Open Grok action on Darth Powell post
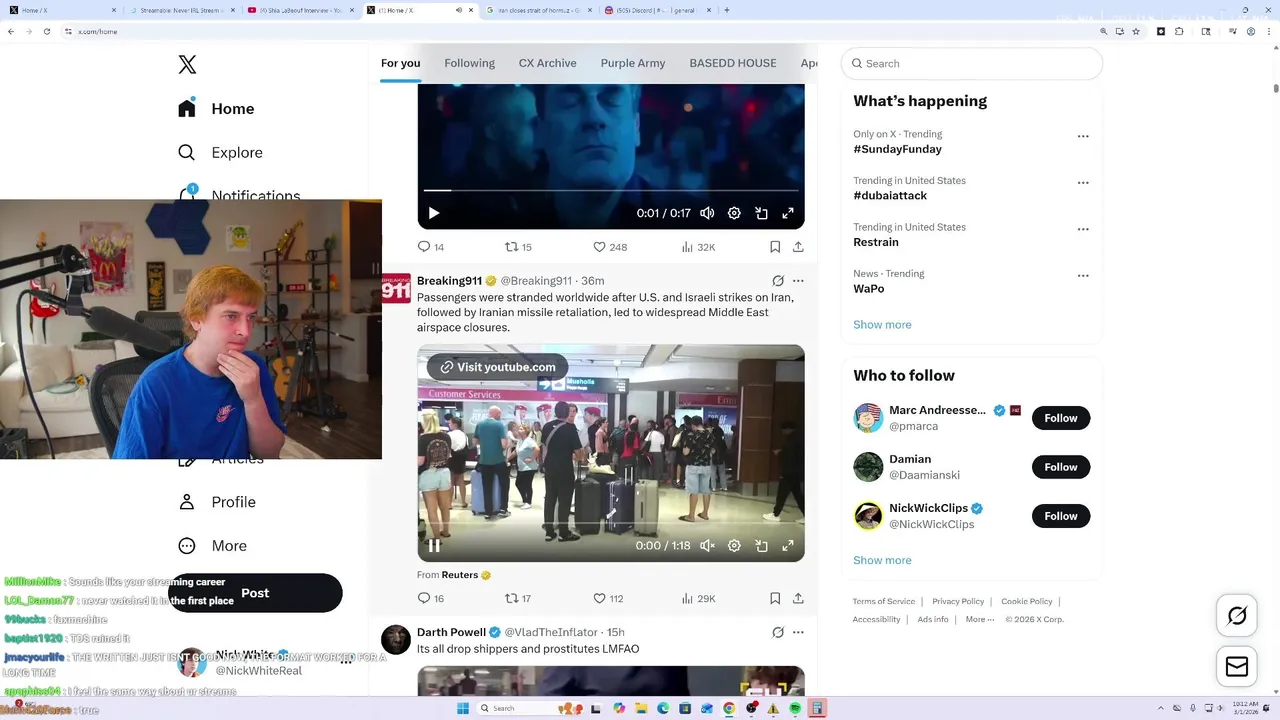The height and width of the screenshot is (720, 1280). click(x=778, y=633)
